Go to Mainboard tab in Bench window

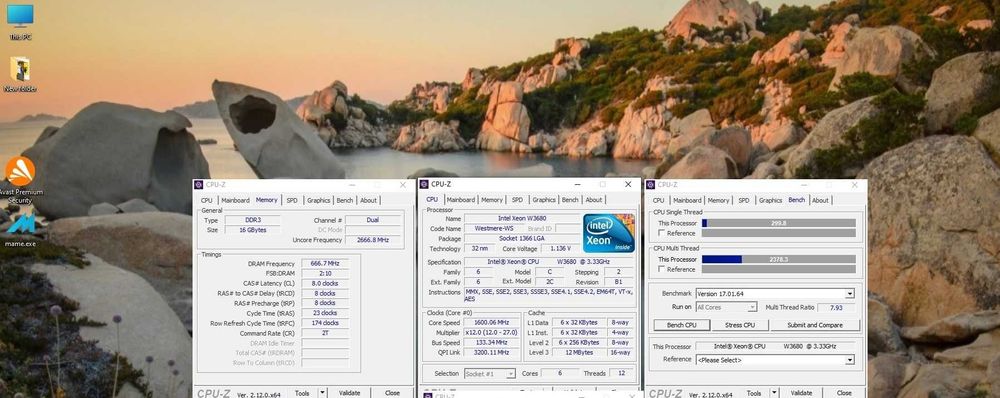click(687, 200)
